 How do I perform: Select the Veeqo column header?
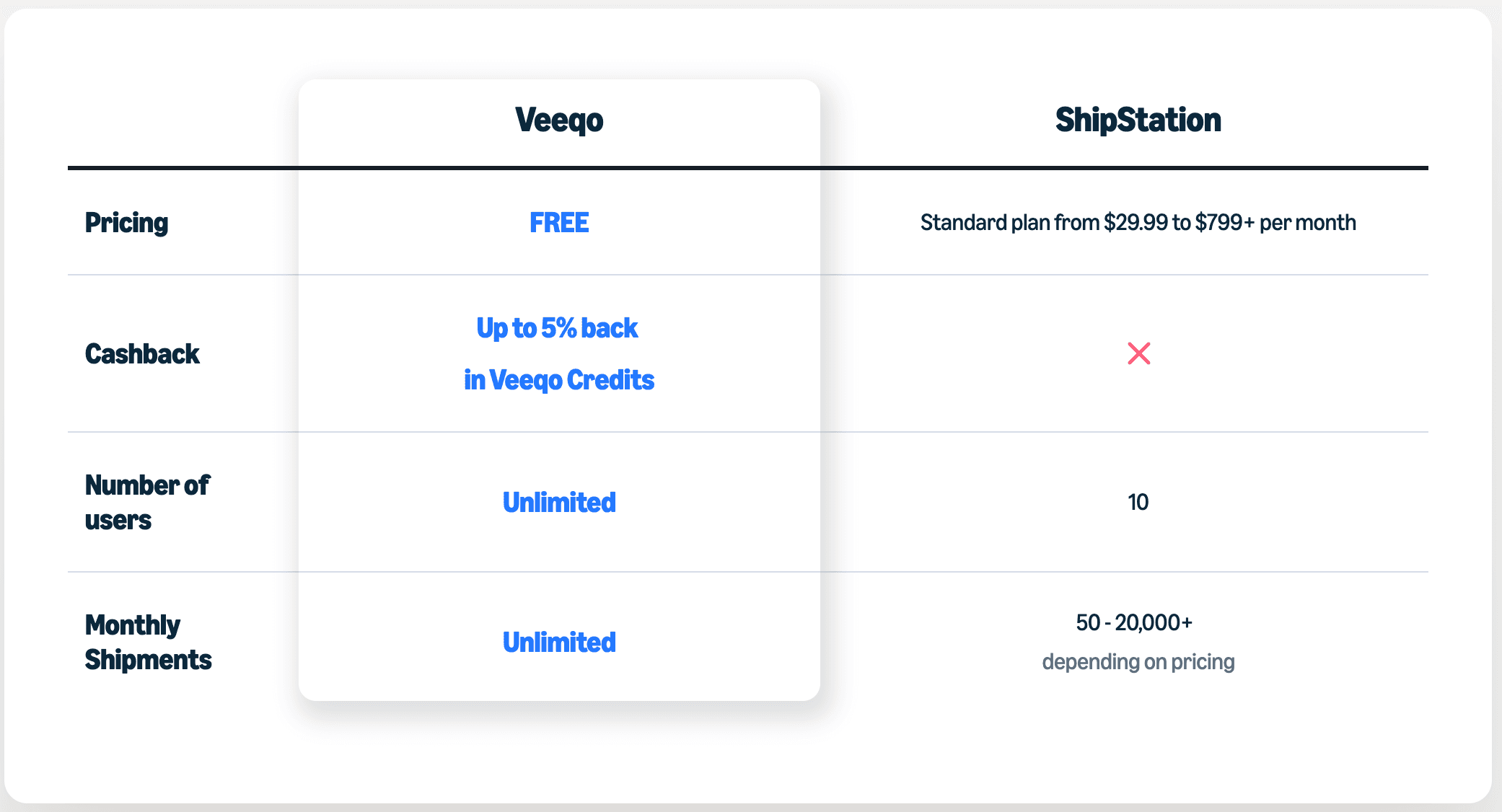coord(559,120)
